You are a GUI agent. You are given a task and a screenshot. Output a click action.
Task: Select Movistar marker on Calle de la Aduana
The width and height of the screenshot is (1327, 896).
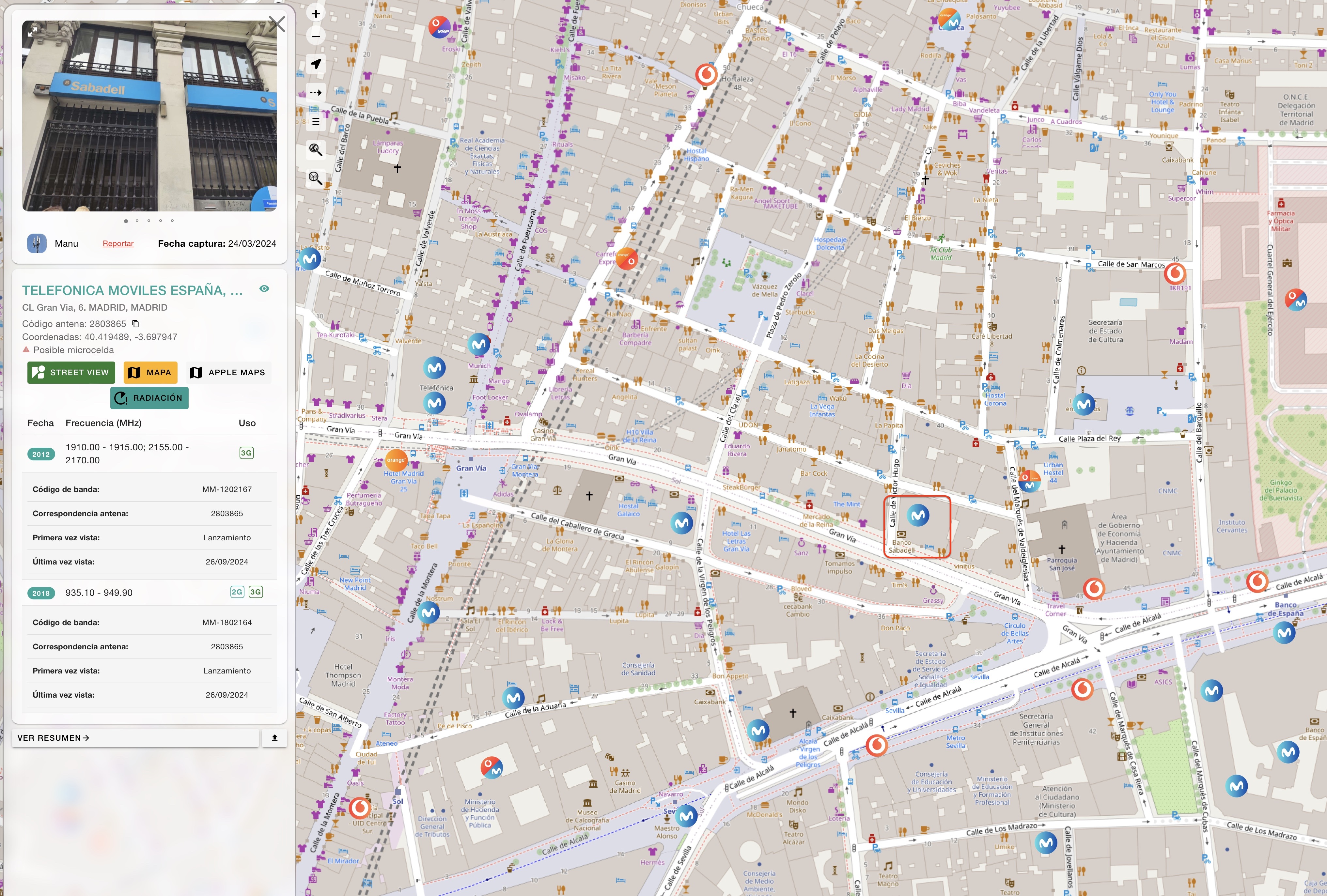[x=513, y=697]
